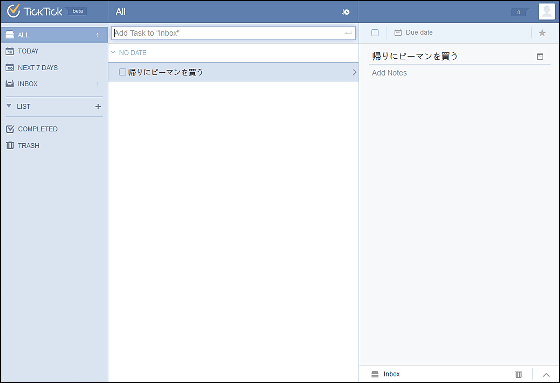The width and height of the screenshot is (560, 383).
Task: Open the Inbox list in the sidebar
Action: pos(54,84)
